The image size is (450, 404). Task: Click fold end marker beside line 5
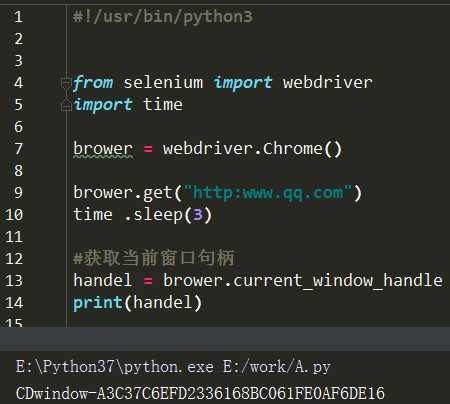pos(66,105)
